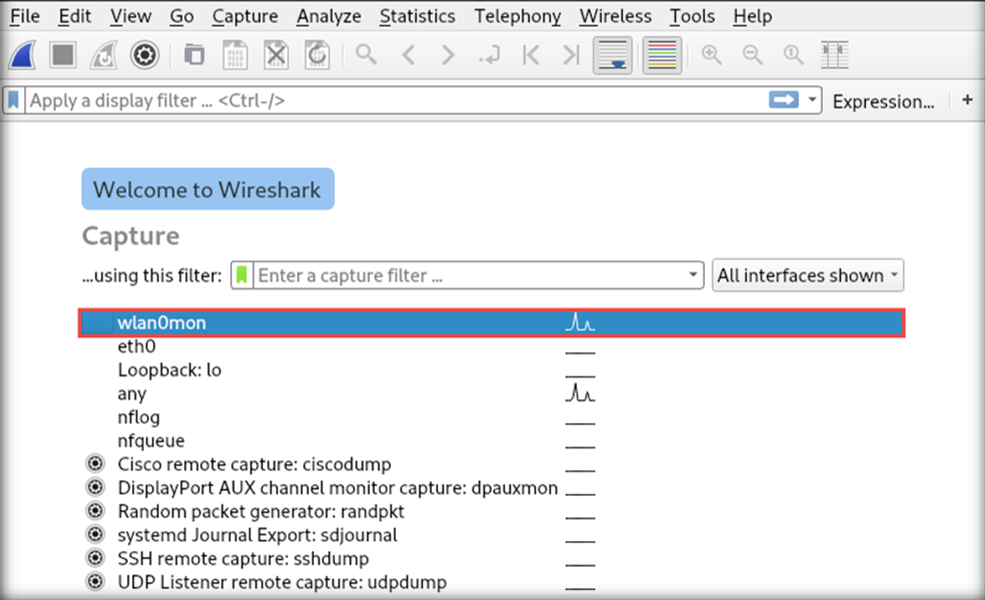The height and width of the screenshot is (600, 985).
Task: Select the nfqueue interface
Action: tap(492, 440)
